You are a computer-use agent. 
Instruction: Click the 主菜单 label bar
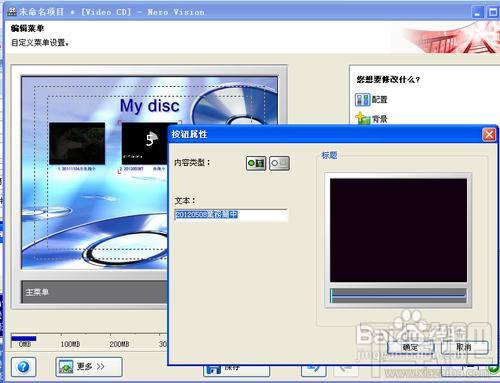[95, 292]
